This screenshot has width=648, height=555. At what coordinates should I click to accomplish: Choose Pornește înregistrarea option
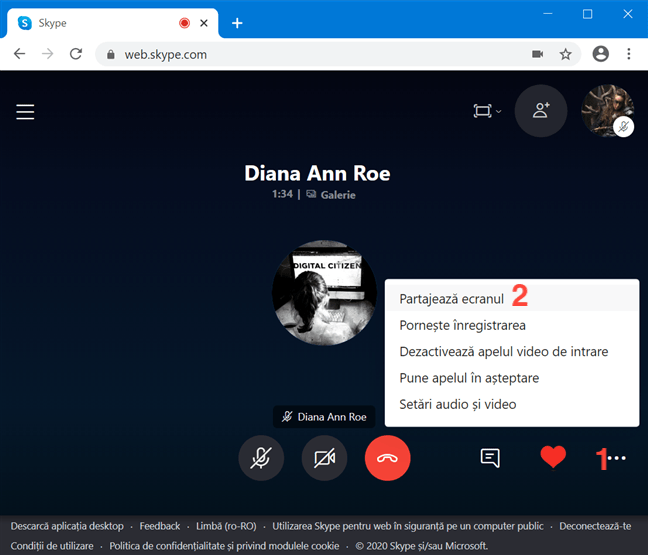[512, 325]
